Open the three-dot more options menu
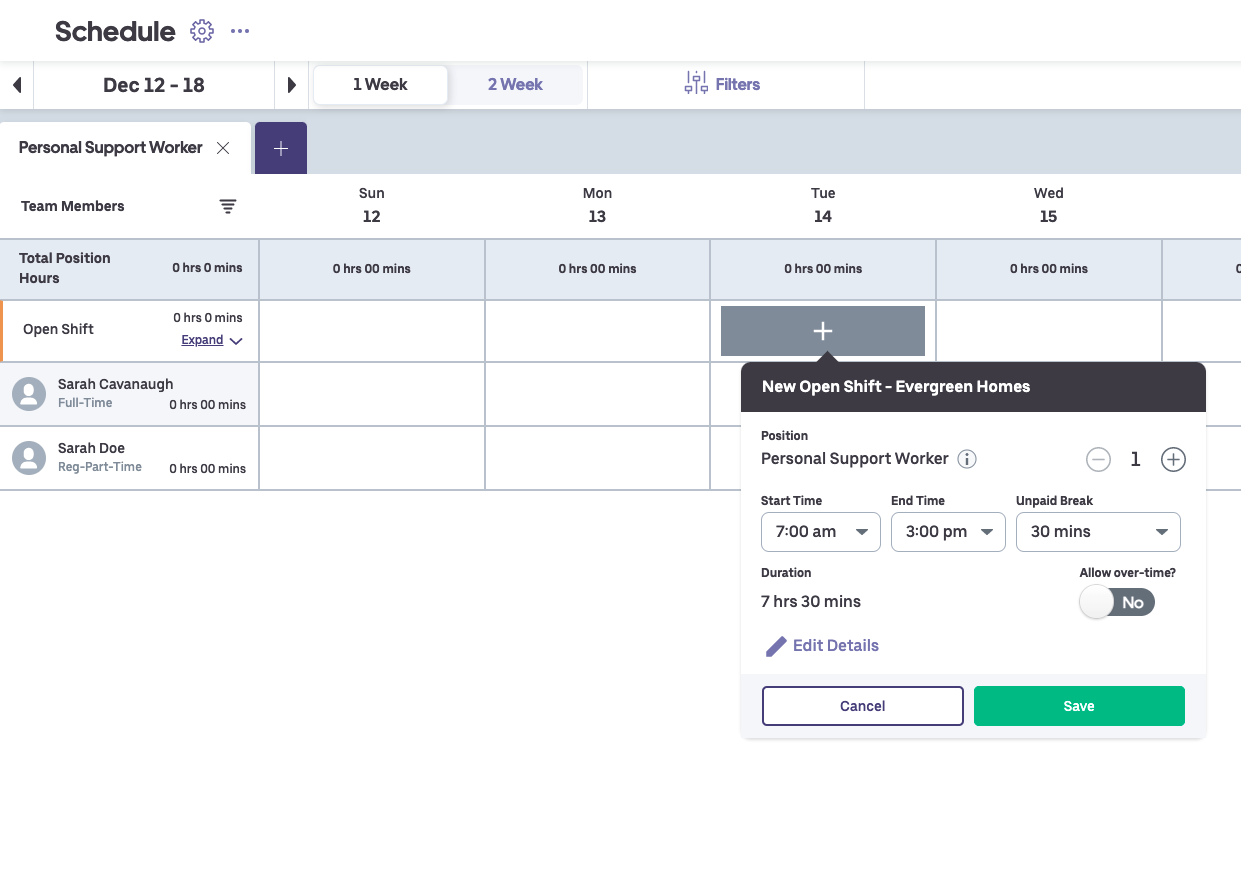1241x893 pixels. pos(240,31)
